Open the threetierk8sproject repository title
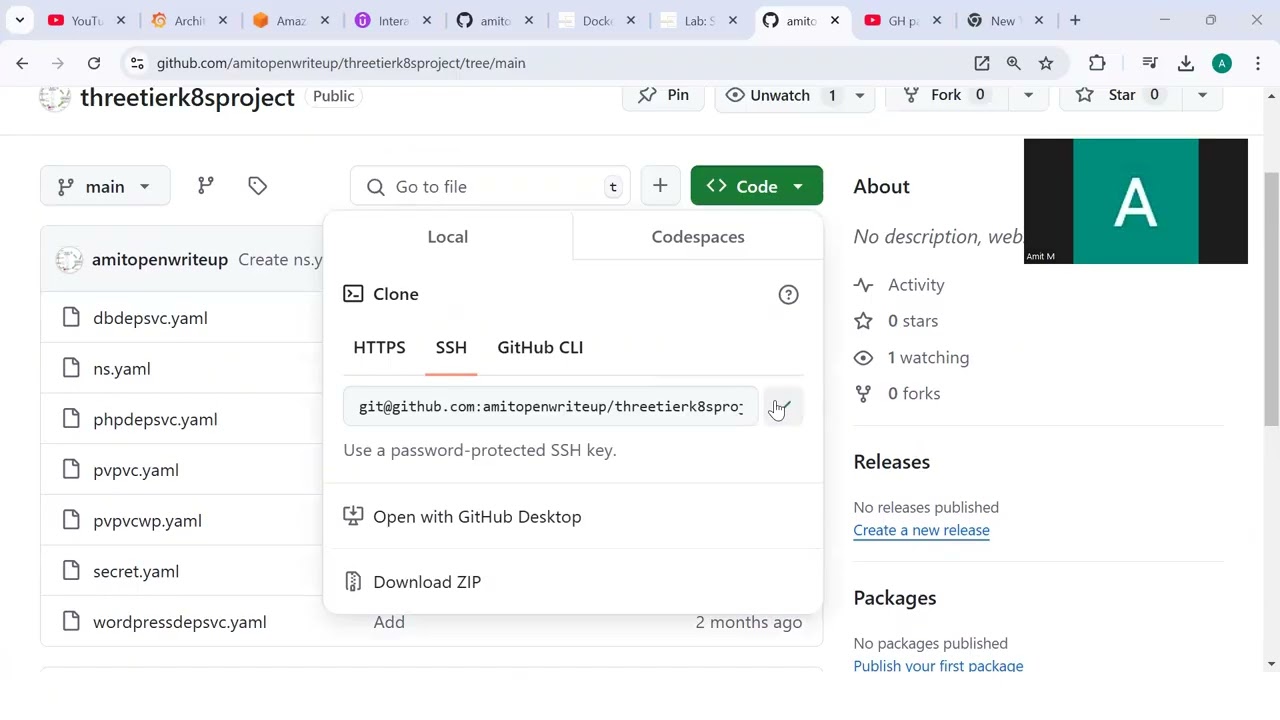 (x=187, y=98)
